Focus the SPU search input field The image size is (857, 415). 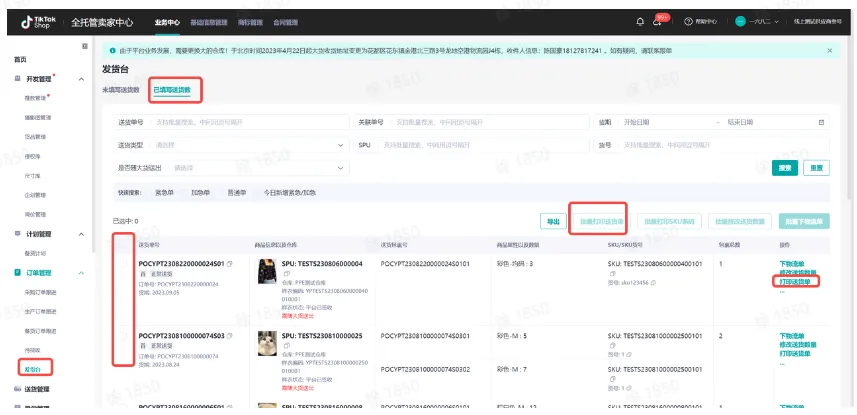point(471,145)
